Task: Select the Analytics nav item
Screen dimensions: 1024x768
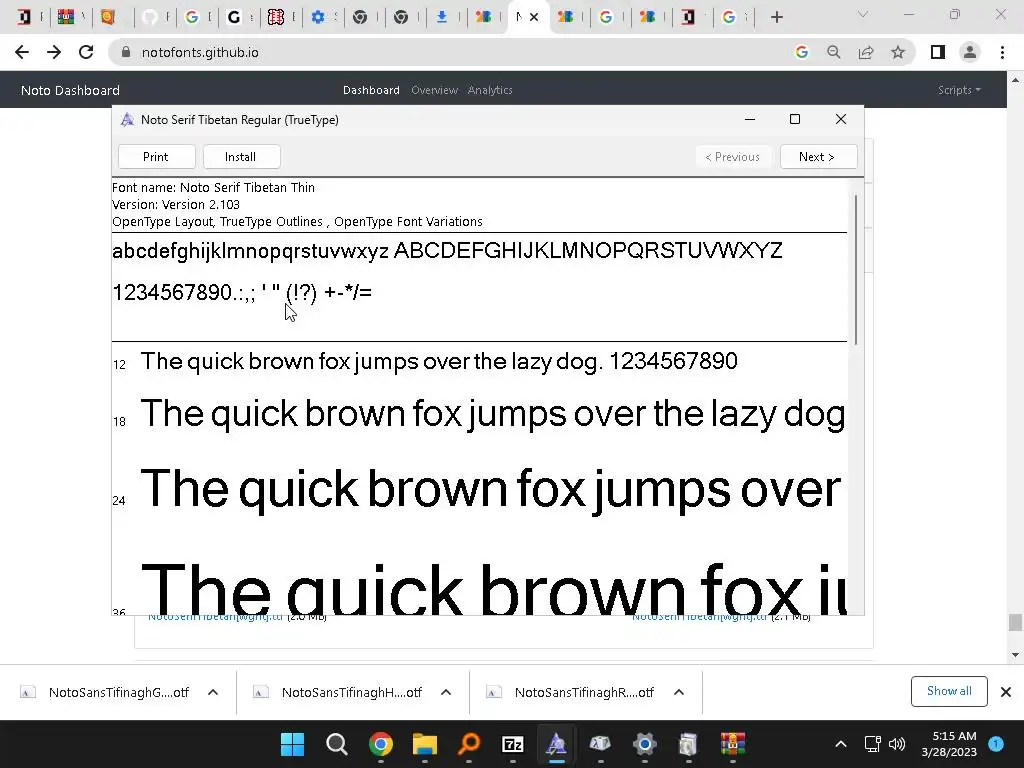Action: tap(490, 90)
